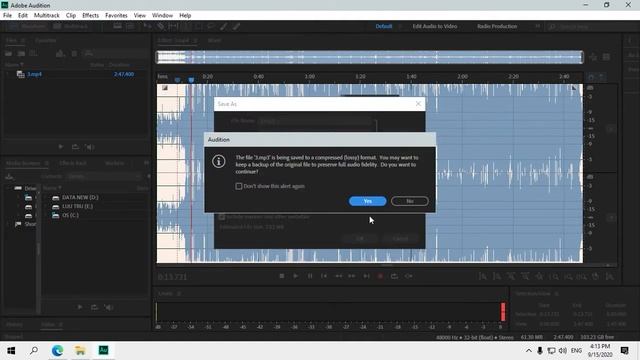Select the Move tool
Viewport: 640px width, 360px height.
(x=147, y=26)
